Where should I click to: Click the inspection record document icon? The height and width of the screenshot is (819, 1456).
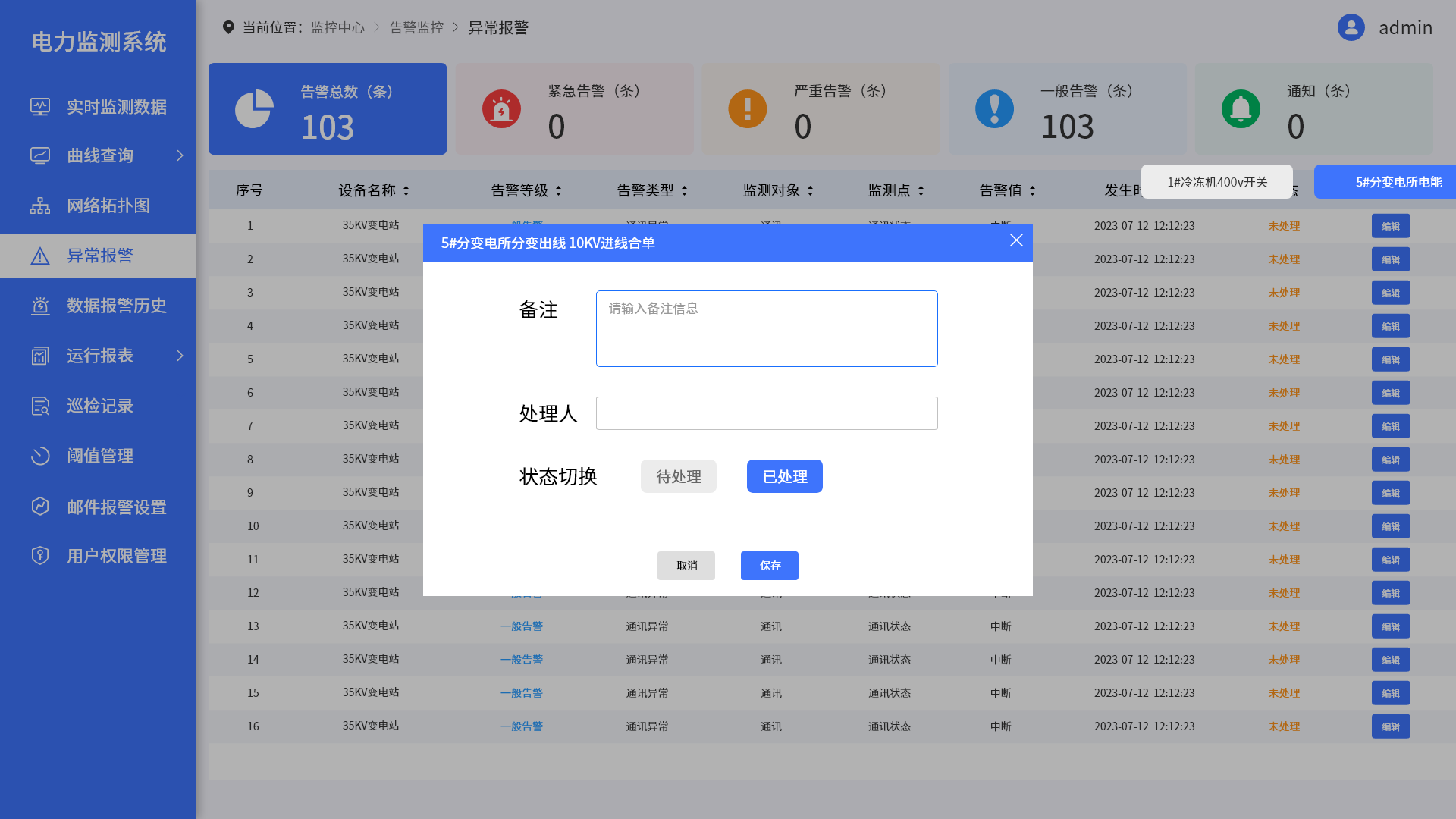coord(40,406)
